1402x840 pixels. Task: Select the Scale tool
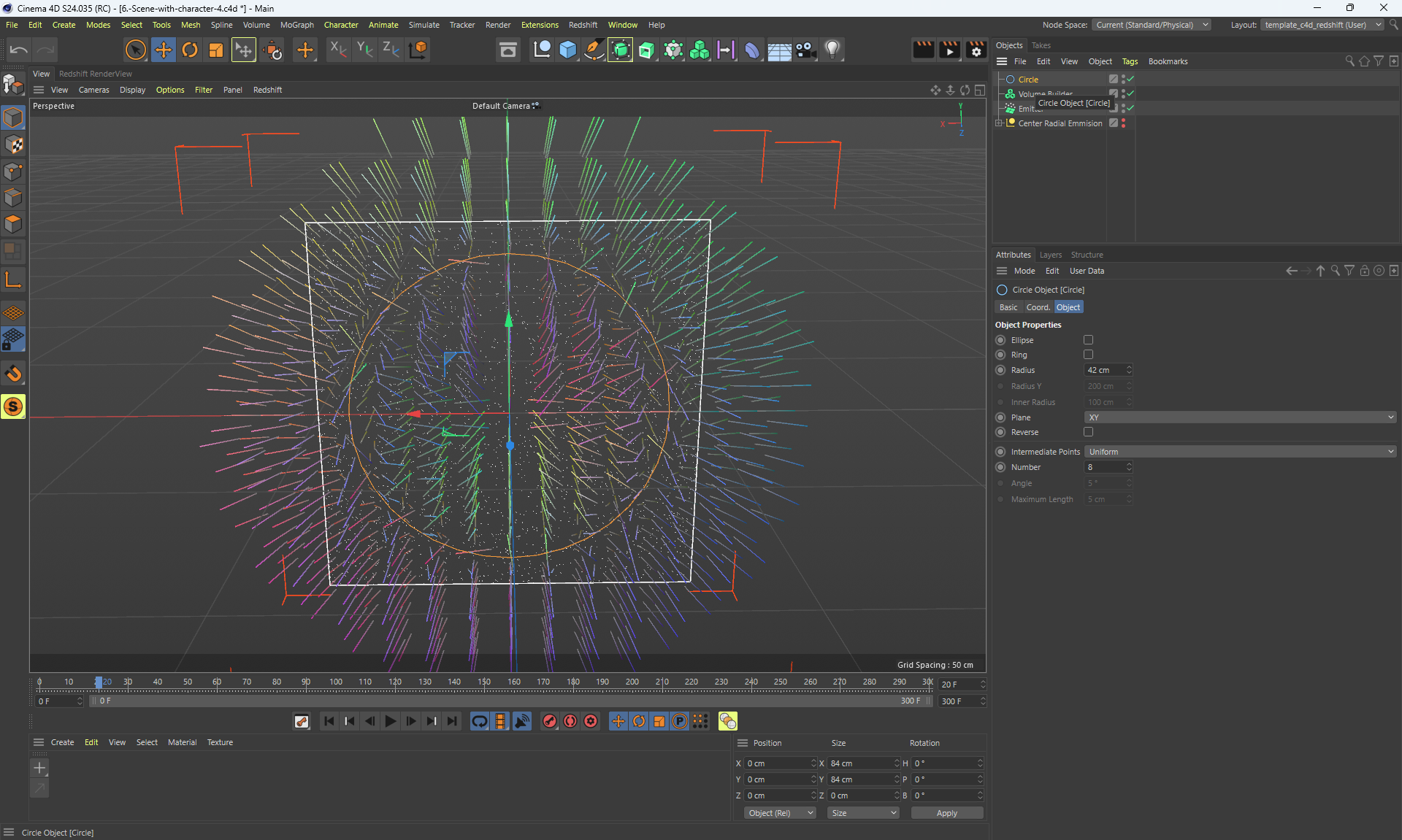[216, 50]
